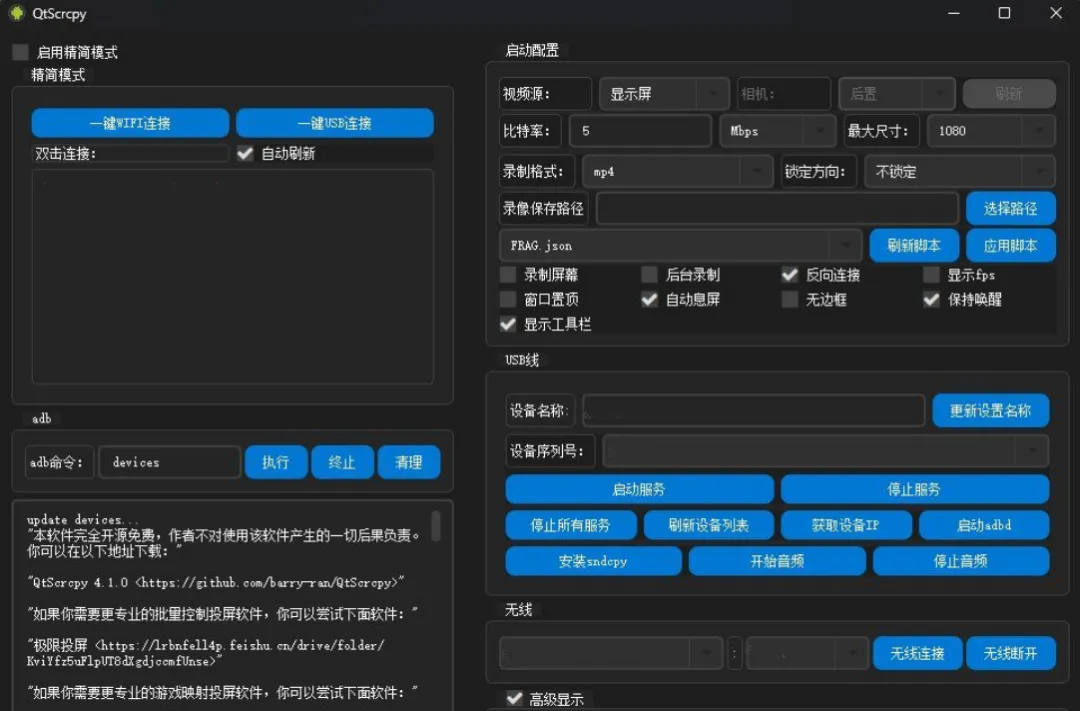Image resolution: width=1080 pixels, height=711 pixels.
Task: Click the 执行 adb button
Action: [276, 462]
